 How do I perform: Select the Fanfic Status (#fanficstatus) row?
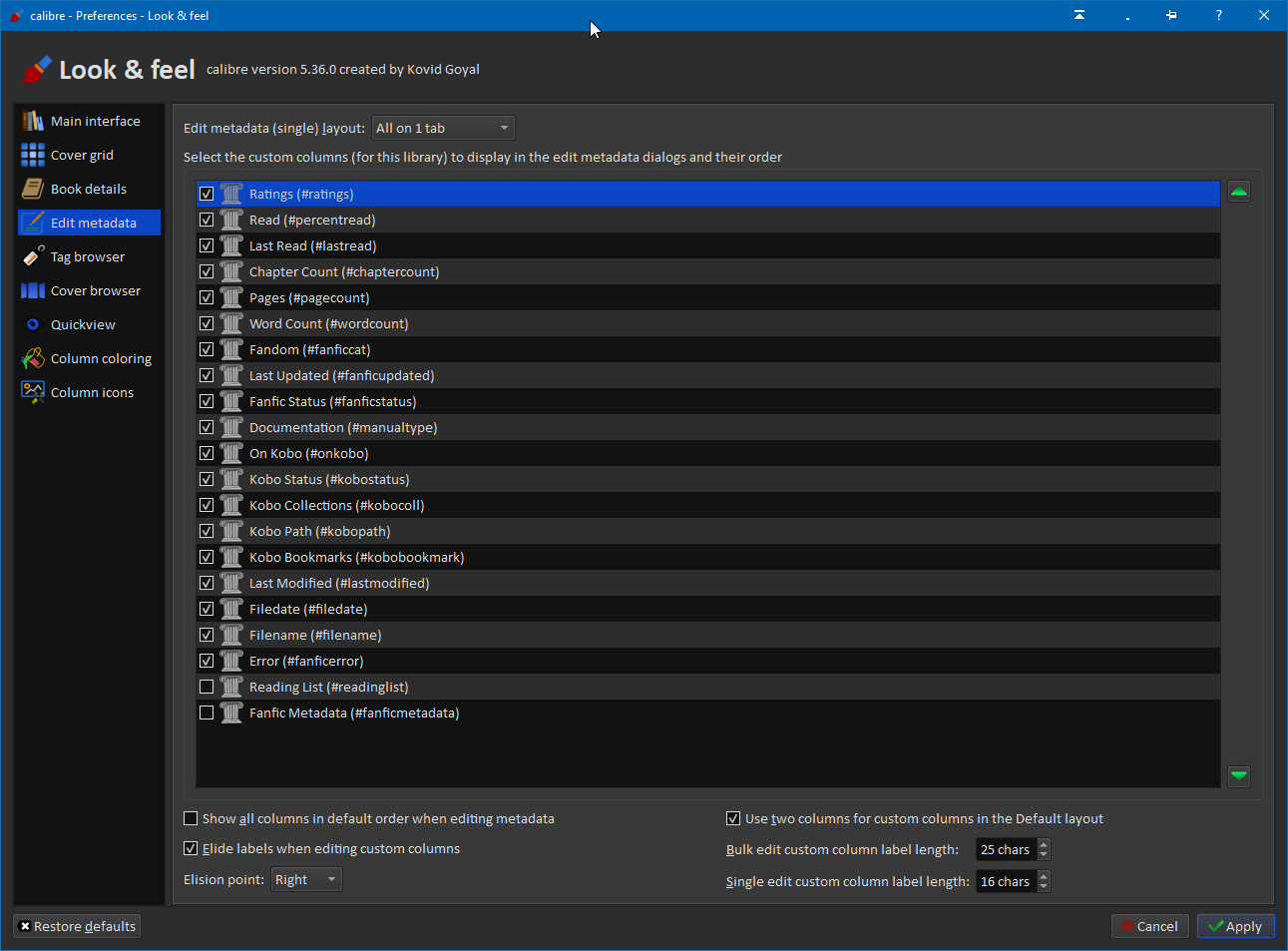(x=708, y=401)
